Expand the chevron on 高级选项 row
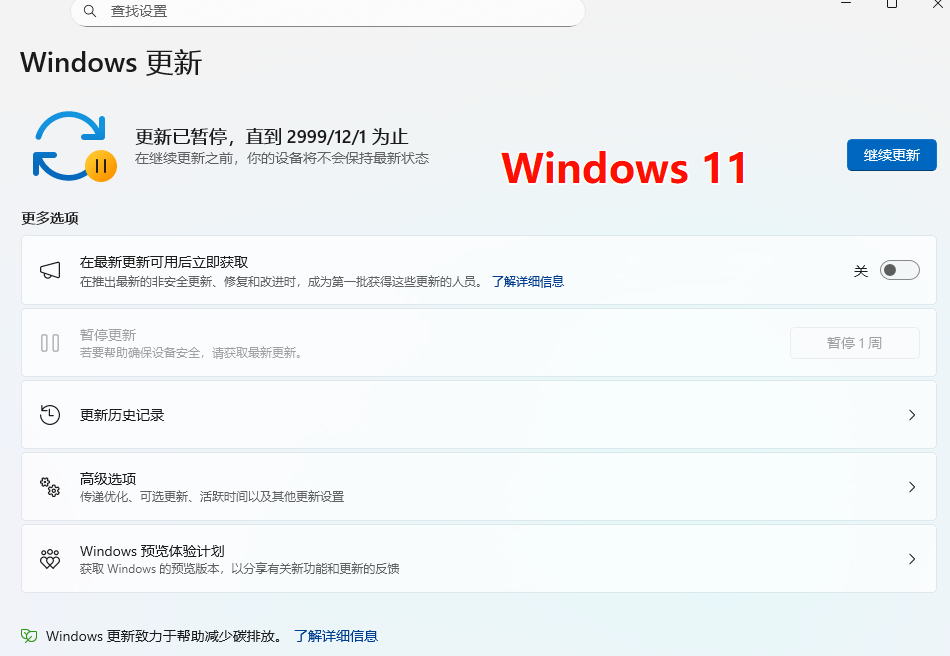This screenshot has height=656, width=950. tap(912, 487)
